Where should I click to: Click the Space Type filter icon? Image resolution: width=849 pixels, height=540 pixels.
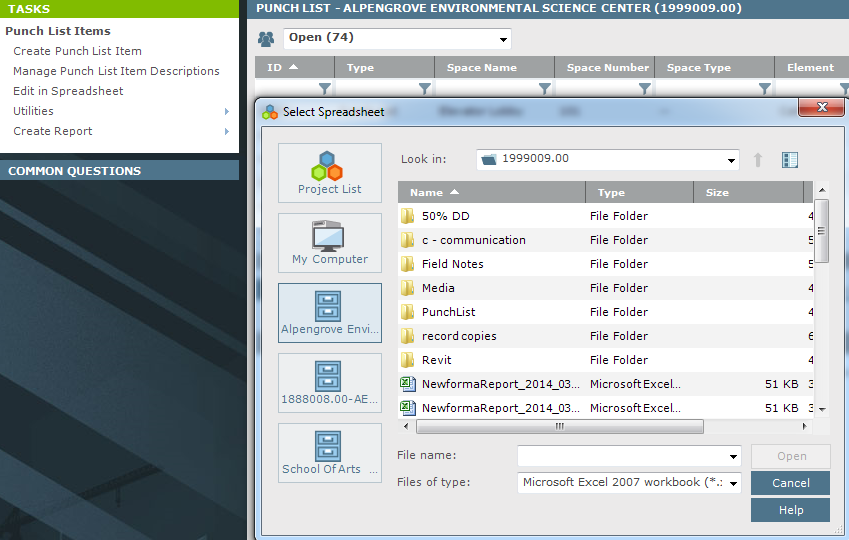pyautogui.click(x=765, y=88)
